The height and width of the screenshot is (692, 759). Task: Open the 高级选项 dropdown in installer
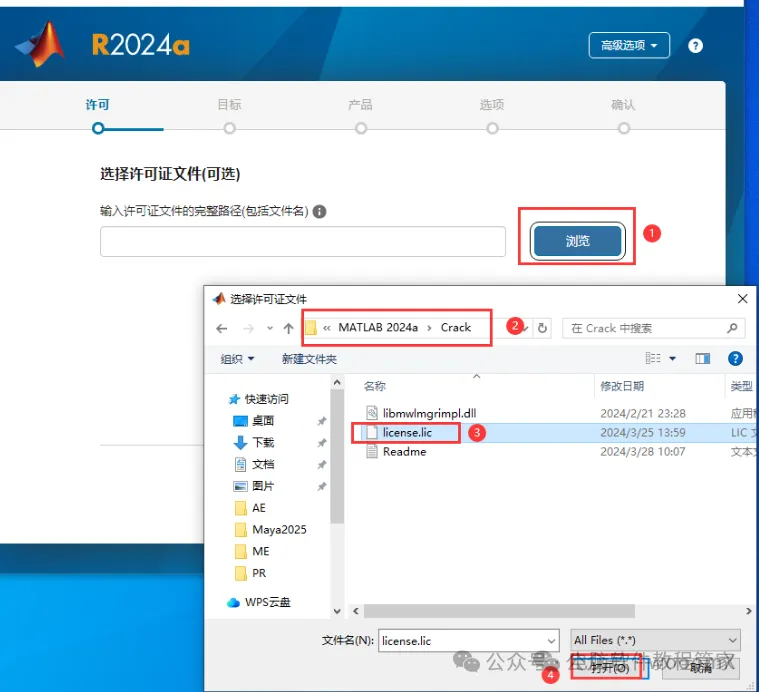click(629, 45)
